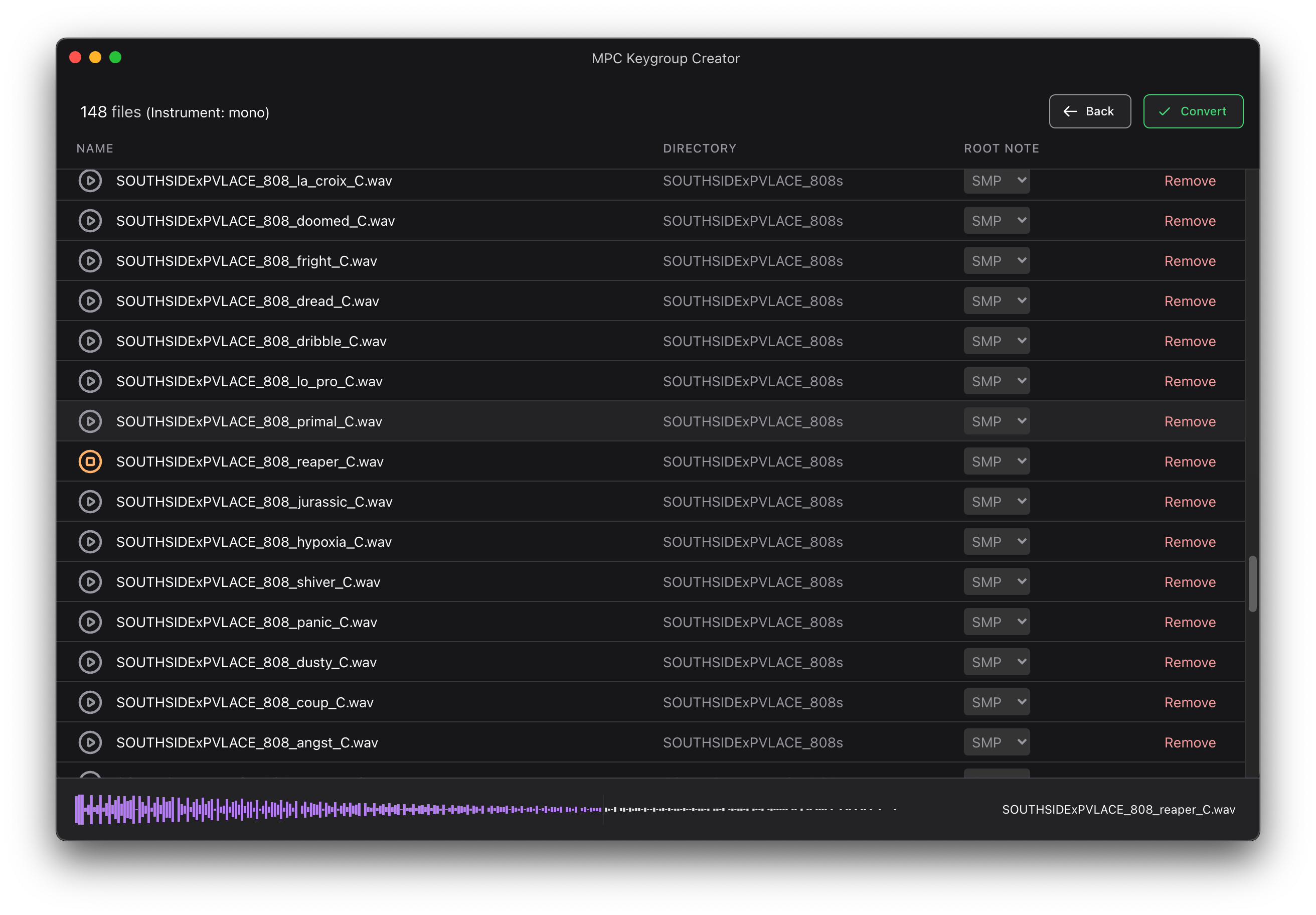Open root note dropdown for dread_C.wav
Image resolution: width=1316 pixels, height=915 pixels.
point(996,301)
